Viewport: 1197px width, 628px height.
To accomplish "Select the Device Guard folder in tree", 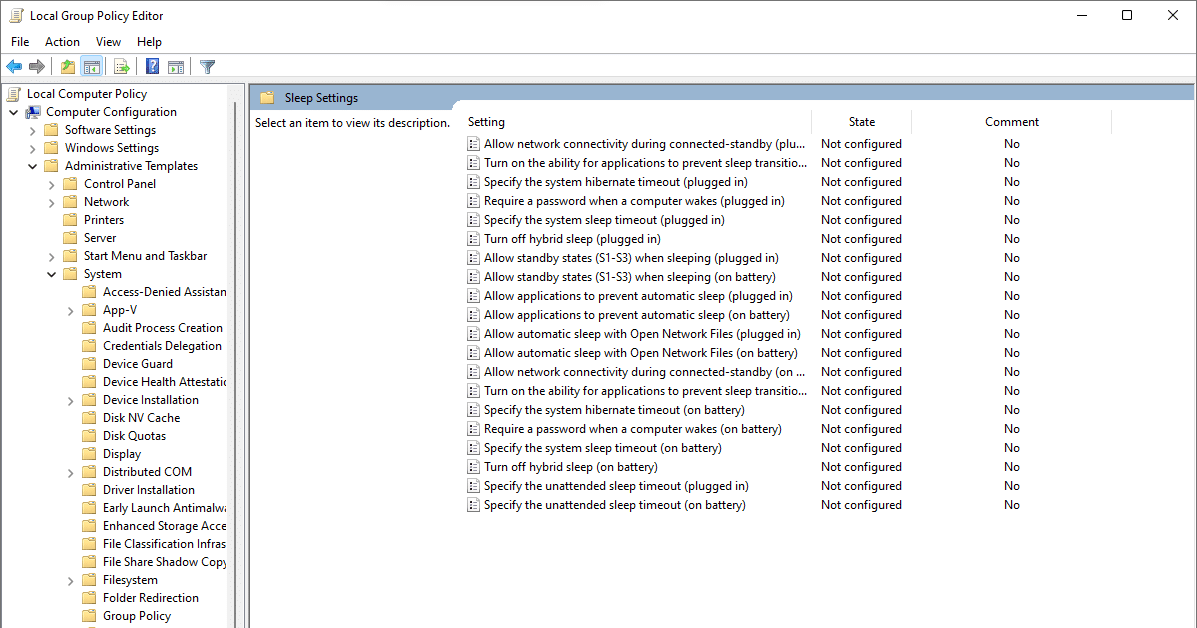I will click(137, 364).
